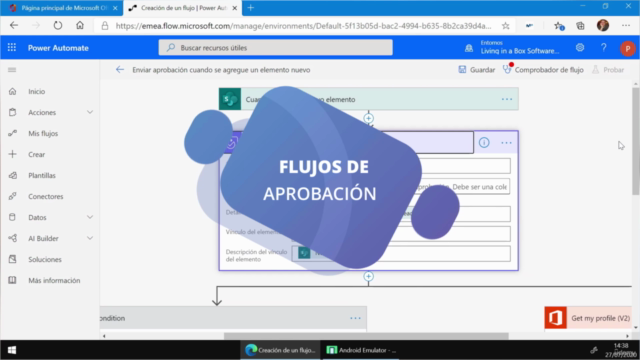Open the browser profile picture

(x=603, y=25)
